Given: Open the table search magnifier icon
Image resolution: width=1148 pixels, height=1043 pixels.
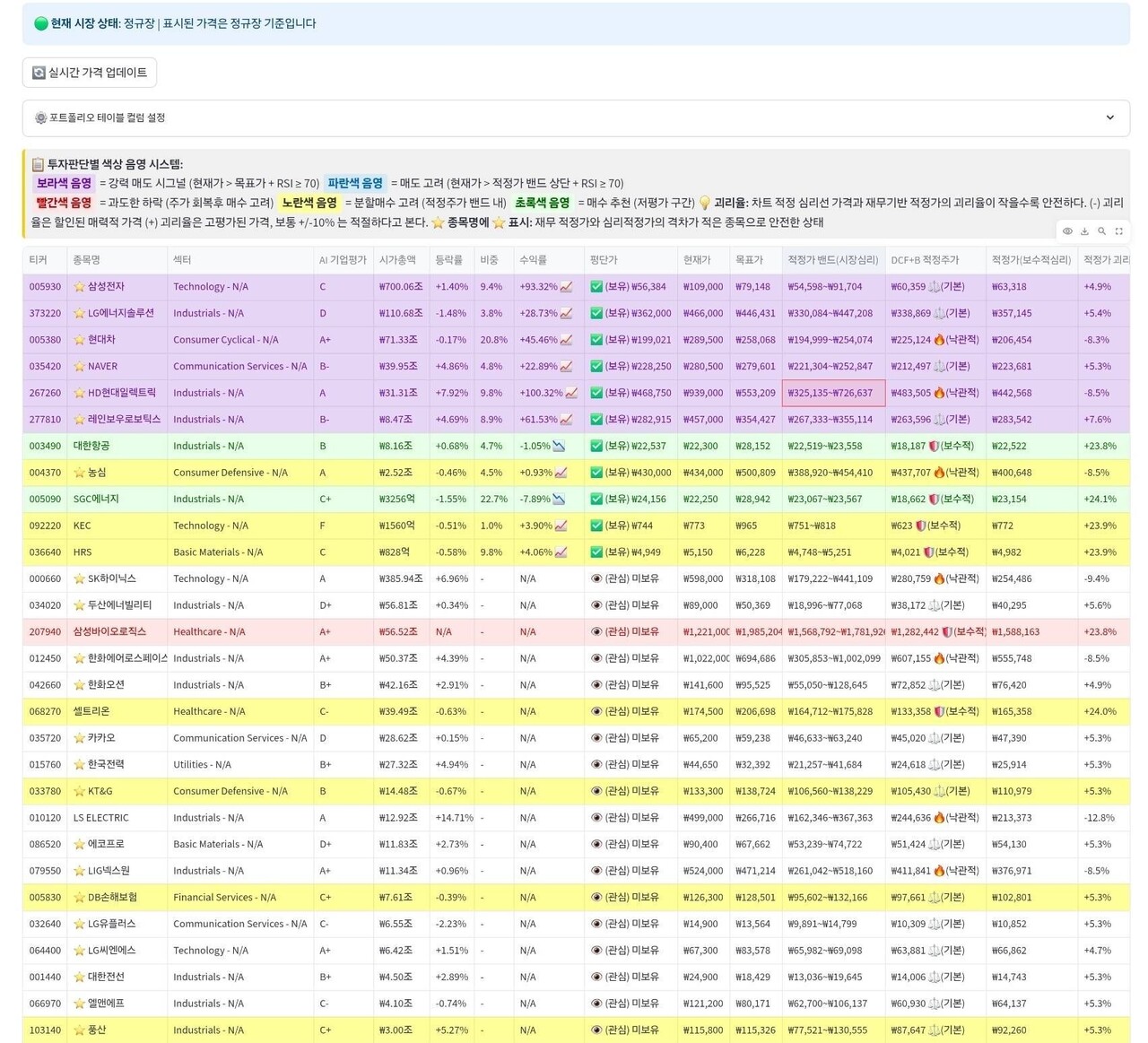Looking at the screenshot, I should click(1101, 231).
